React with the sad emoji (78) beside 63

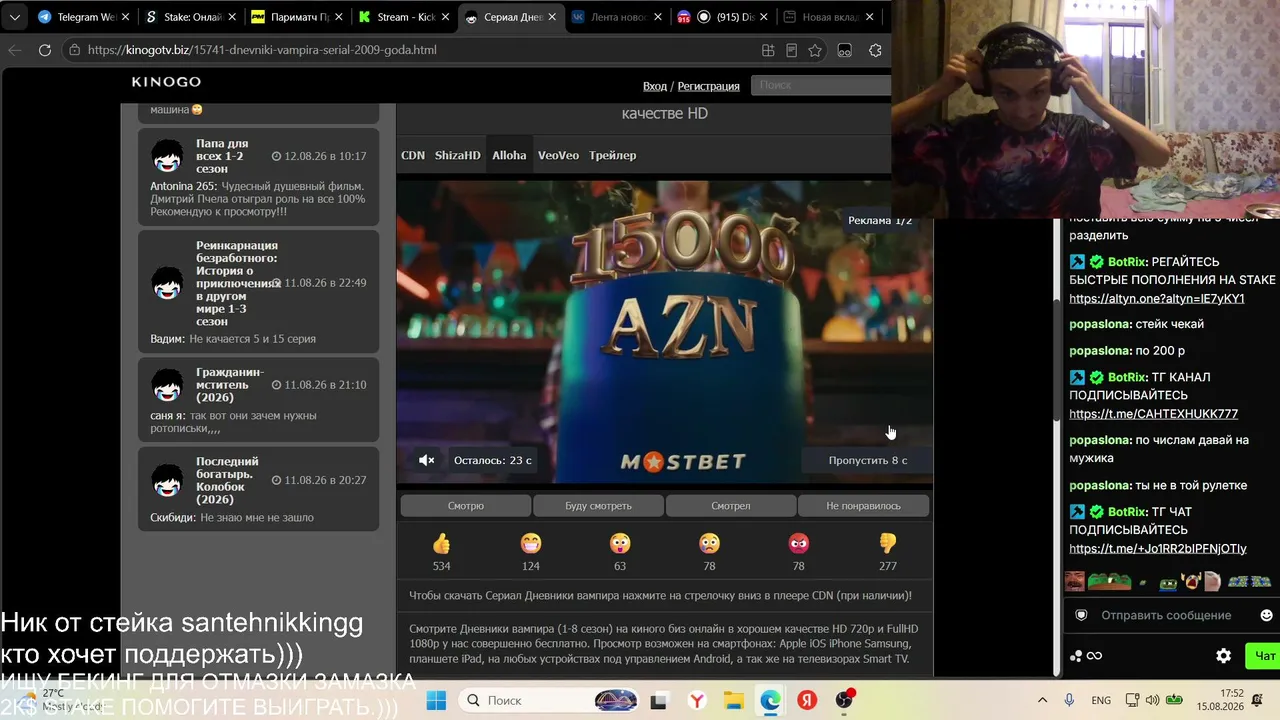click(709, 544)
